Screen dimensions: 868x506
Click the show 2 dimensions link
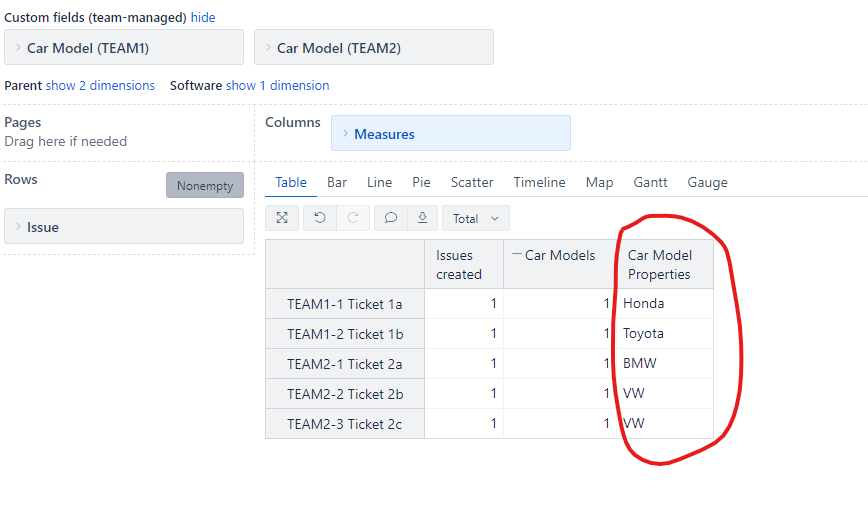click(100, 85)
